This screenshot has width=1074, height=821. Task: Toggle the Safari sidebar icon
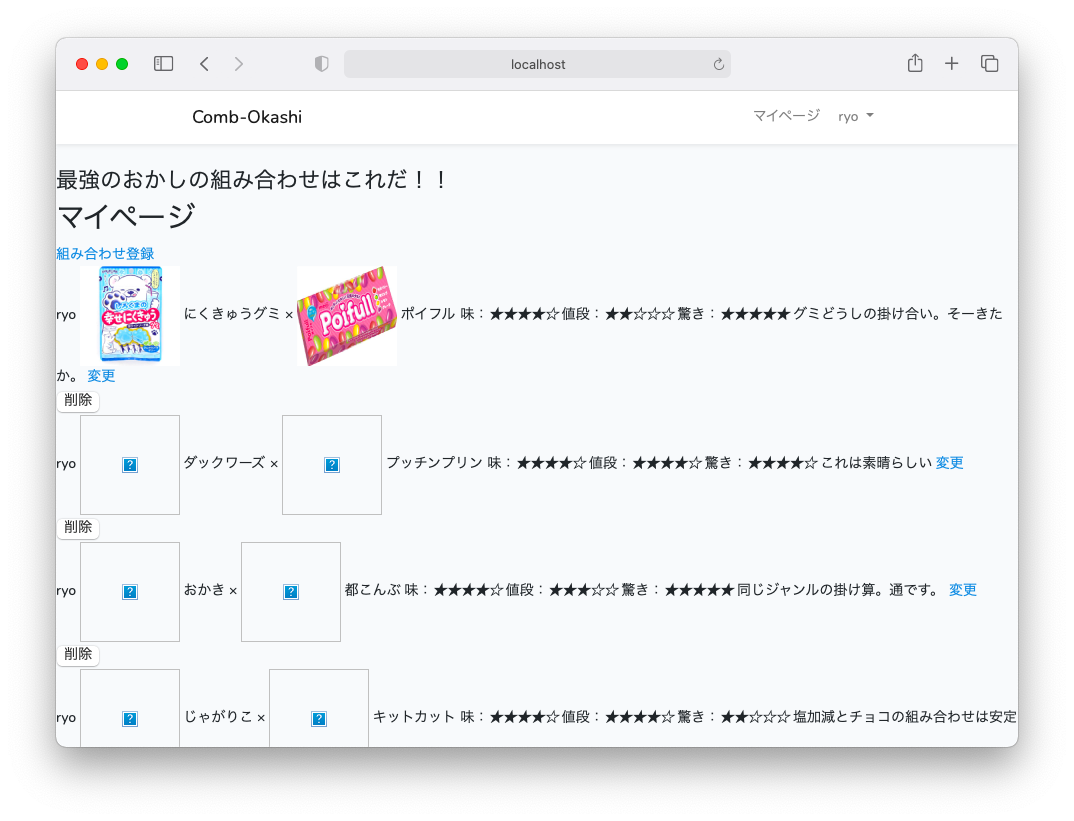163,64
